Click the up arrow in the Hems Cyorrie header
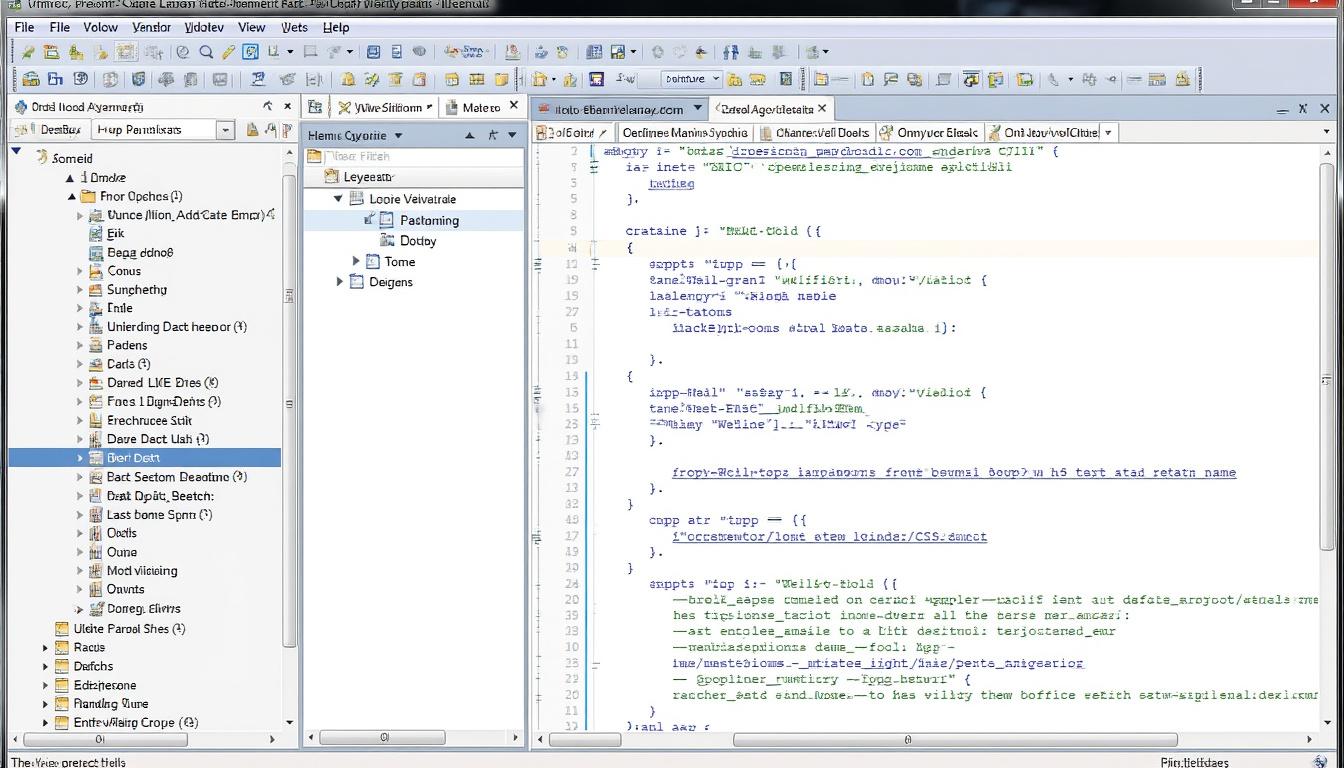The image size is (1344, 768). [x=469, y=135]
